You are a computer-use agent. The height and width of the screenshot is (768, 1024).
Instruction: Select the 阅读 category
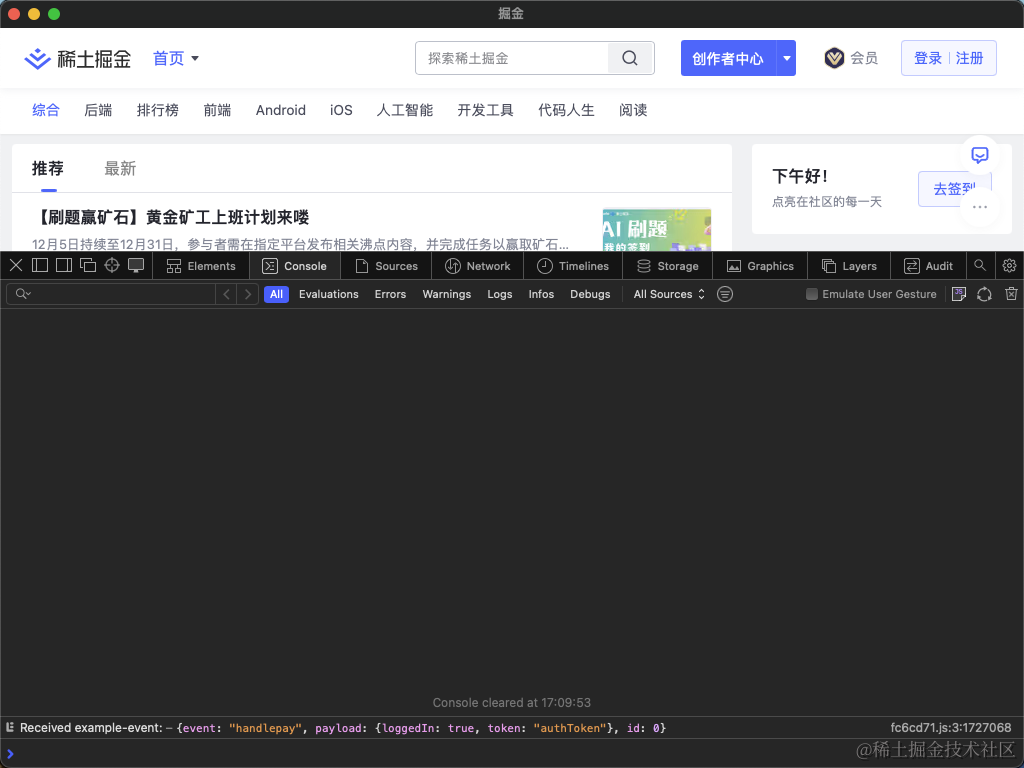point(633,110)
